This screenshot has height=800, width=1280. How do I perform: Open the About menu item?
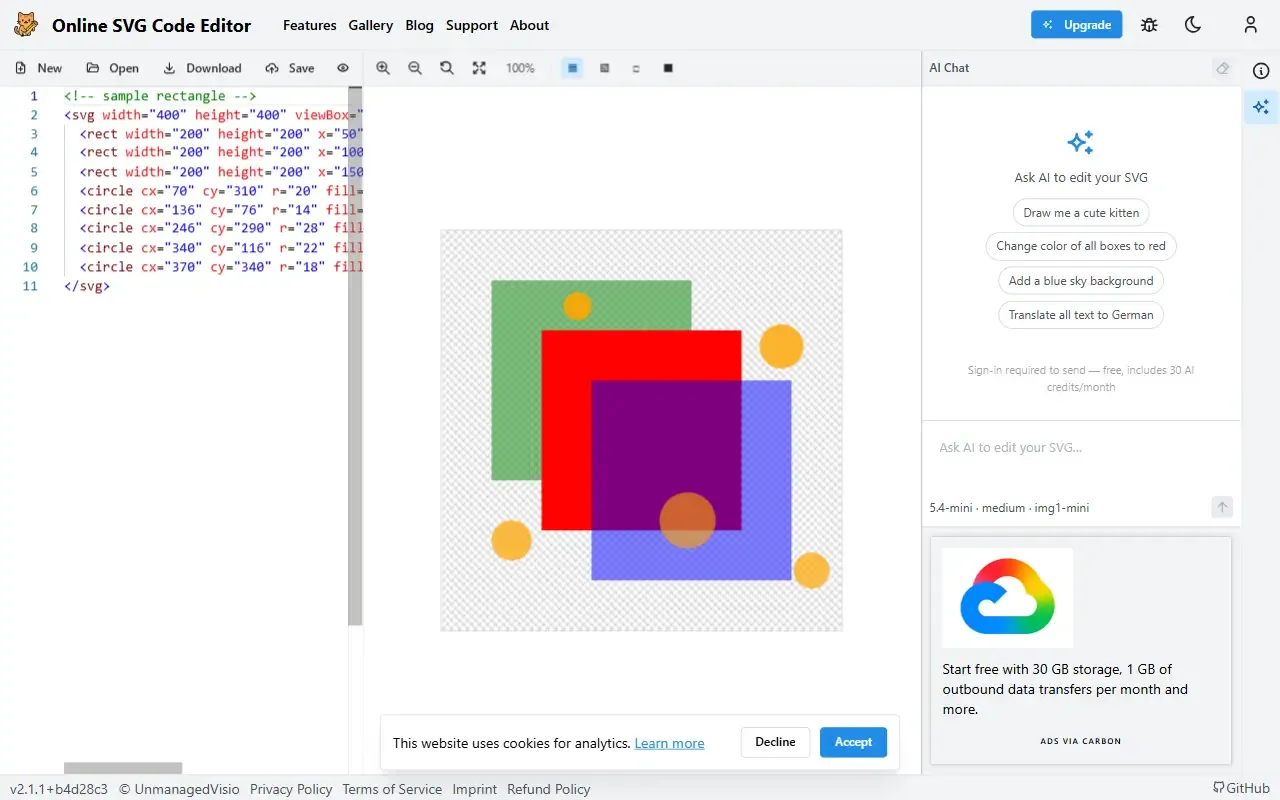coord(530,25)
